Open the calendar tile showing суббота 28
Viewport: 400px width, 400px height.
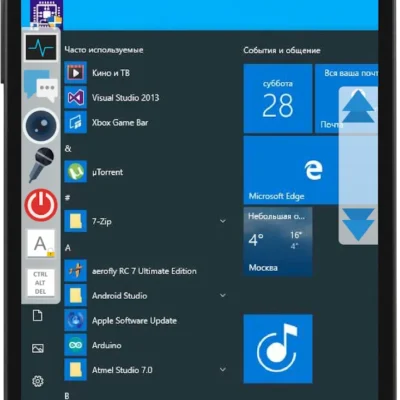[278, 99]
